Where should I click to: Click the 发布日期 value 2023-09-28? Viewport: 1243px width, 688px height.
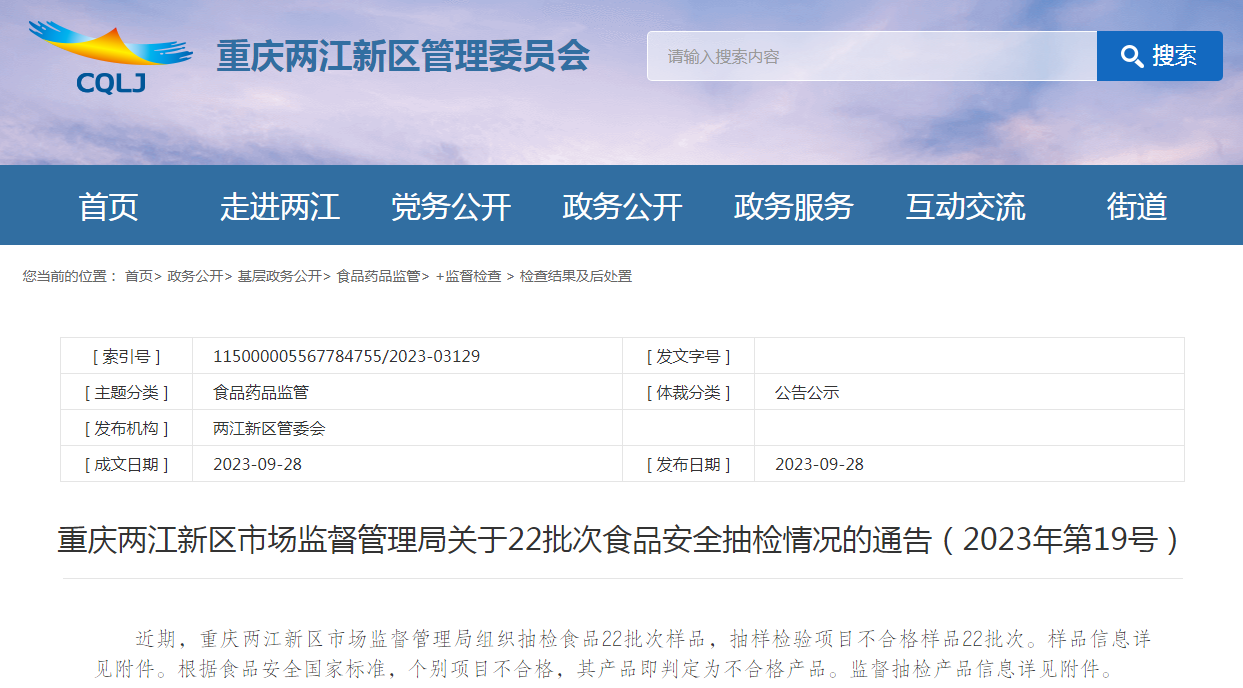click(819, 464)
